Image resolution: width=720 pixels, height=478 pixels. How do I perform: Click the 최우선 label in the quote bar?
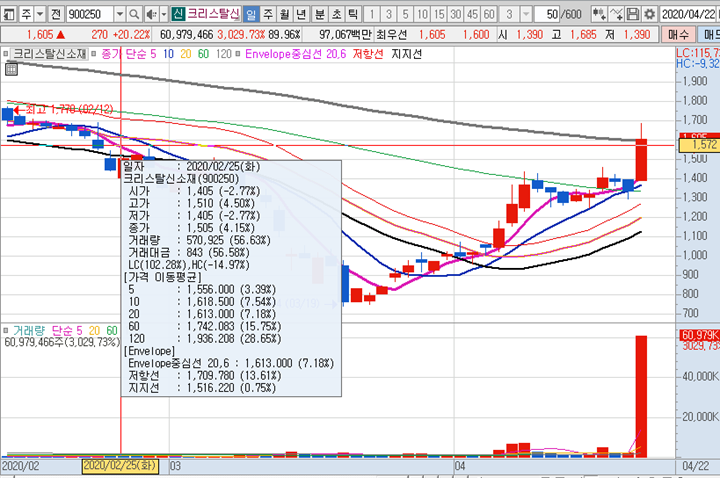click(391, 35)
